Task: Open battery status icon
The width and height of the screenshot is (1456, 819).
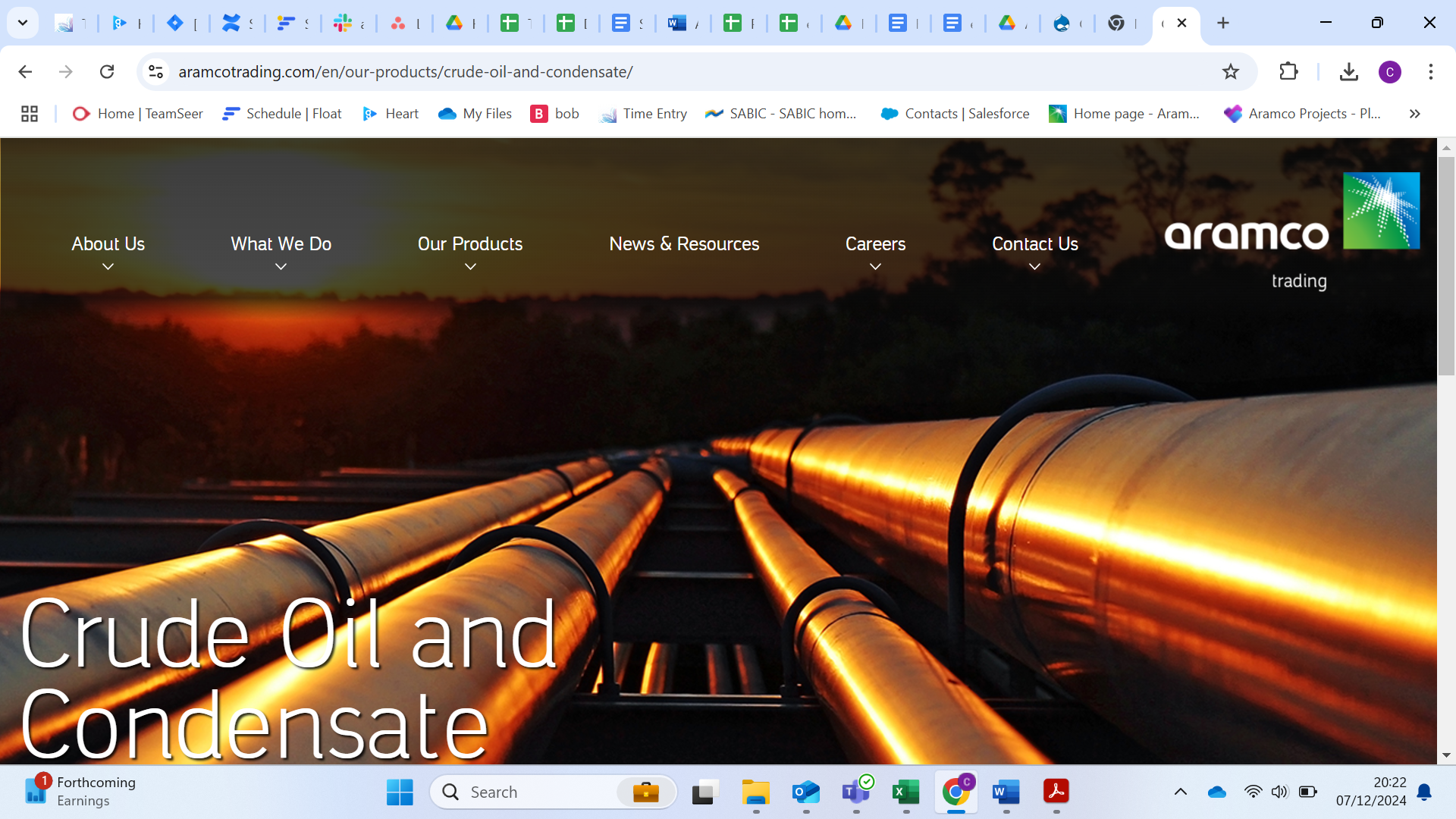Action: click(1308, 792)
